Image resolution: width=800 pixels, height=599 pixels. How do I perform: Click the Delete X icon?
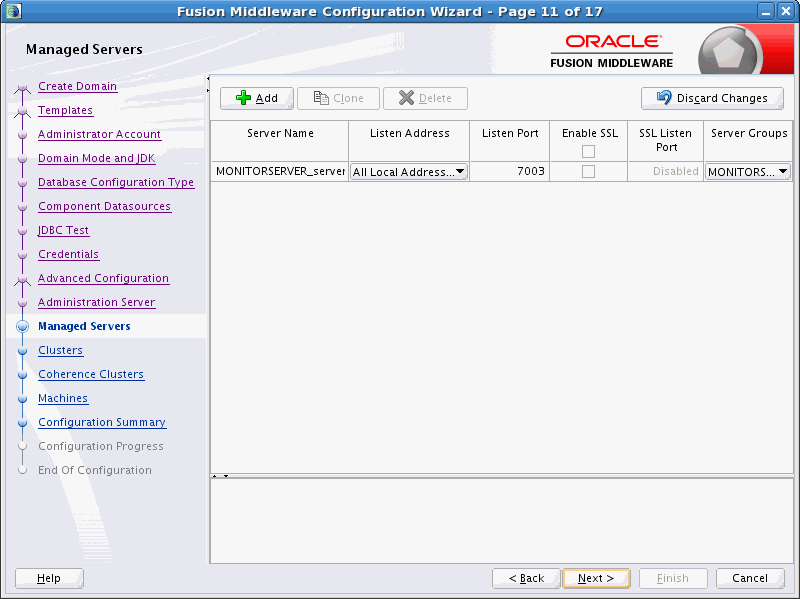coord(406,98)
